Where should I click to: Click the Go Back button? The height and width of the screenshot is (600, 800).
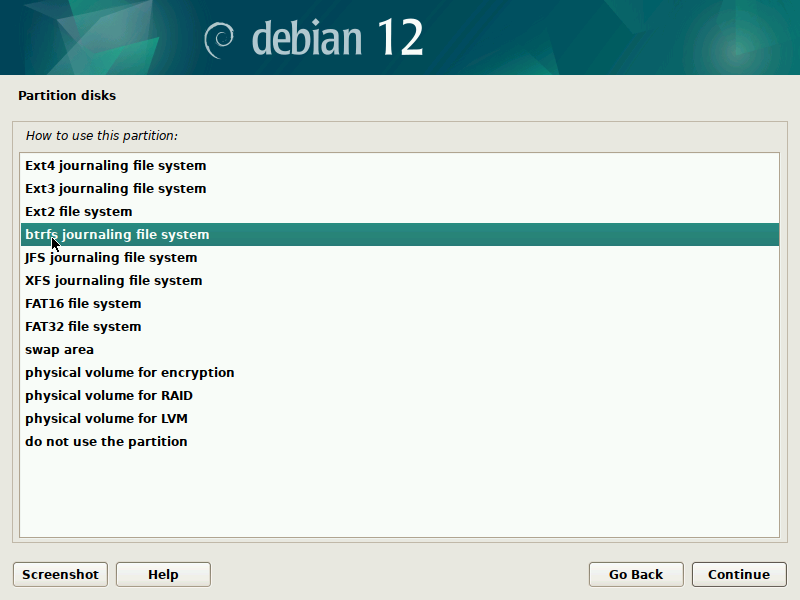[636, 574]
